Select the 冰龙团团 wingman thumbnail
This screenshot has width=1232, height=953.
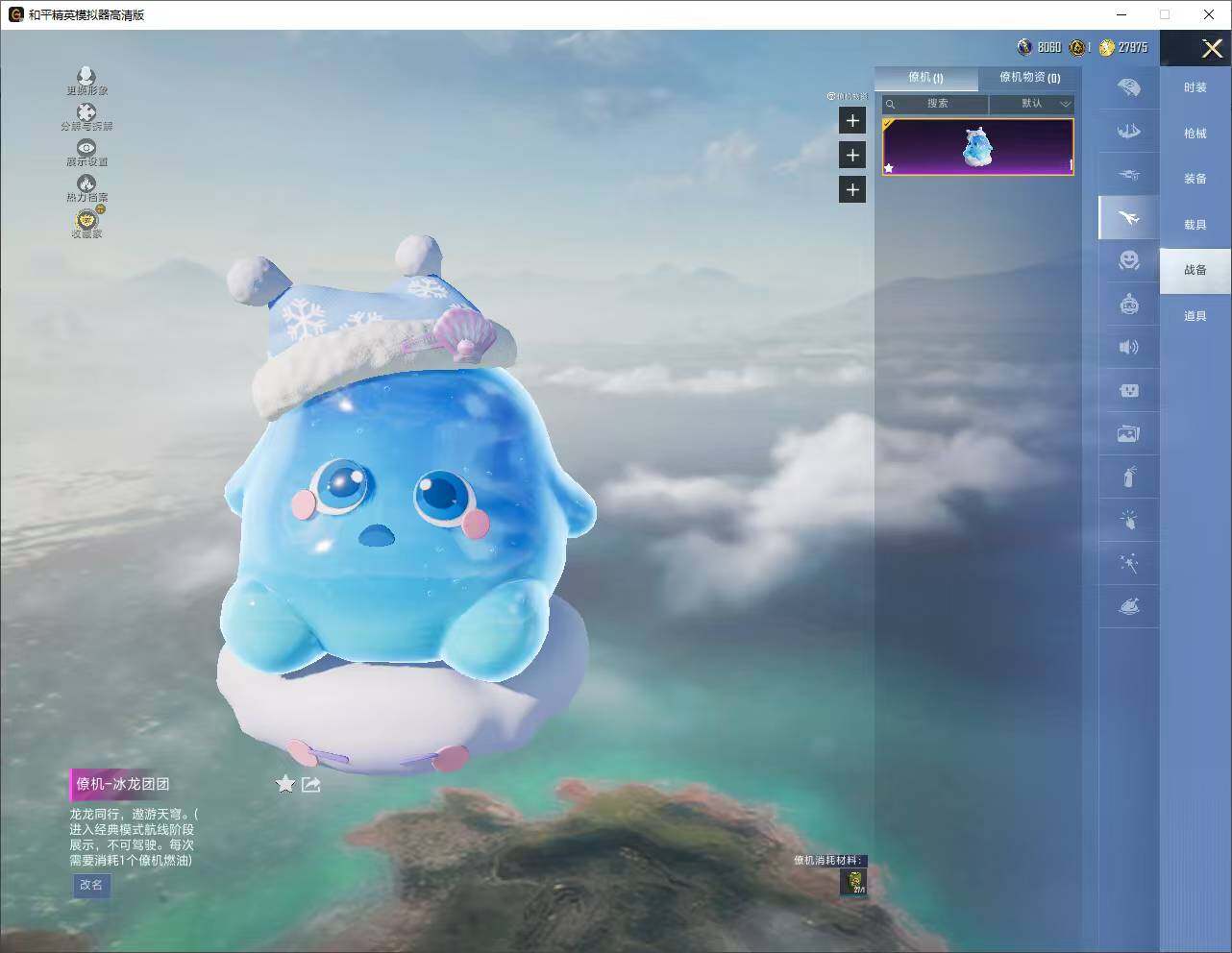tap(978, 147)
